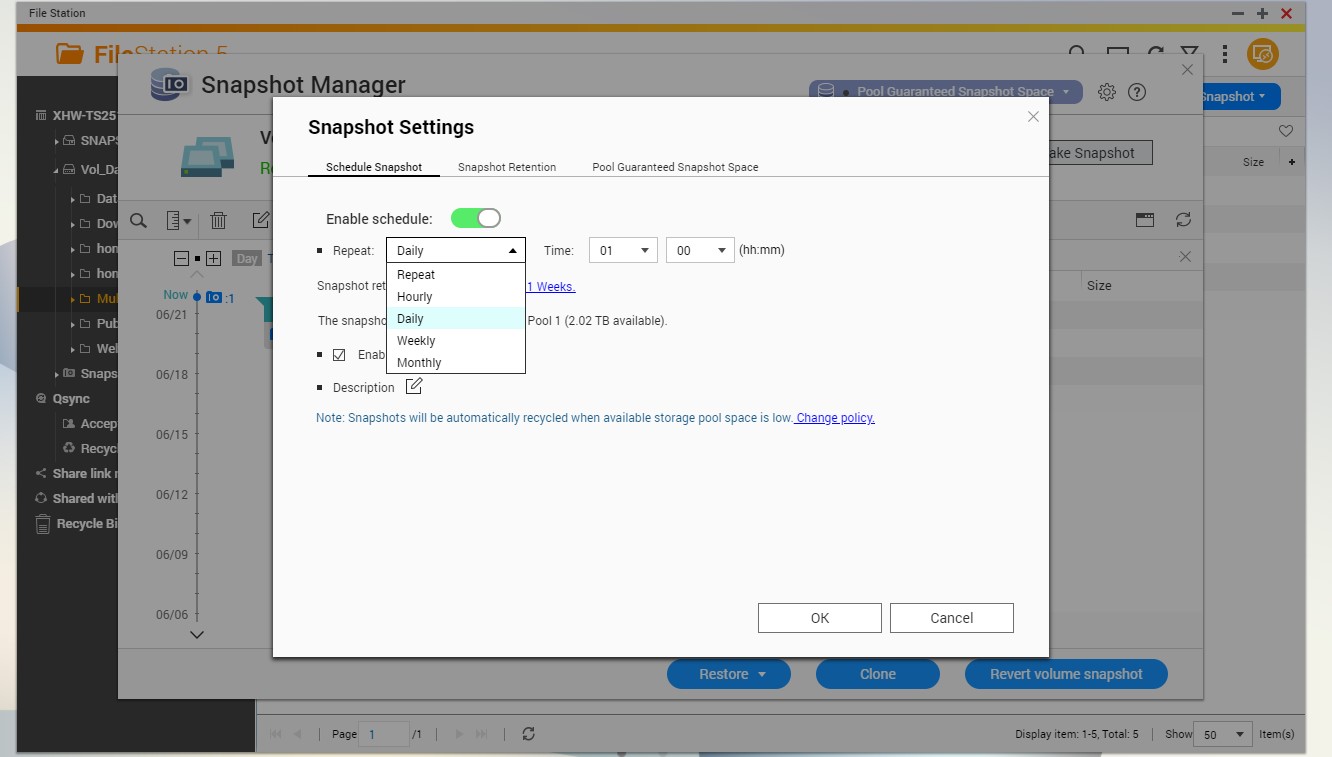Close the Snapshot Settings dialog

pos(1033,117)
